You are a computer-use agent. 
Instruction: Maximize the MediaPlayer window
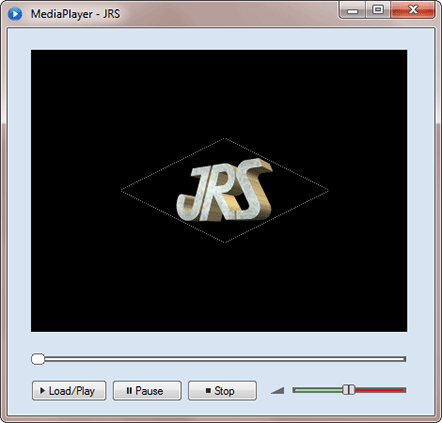378,10
